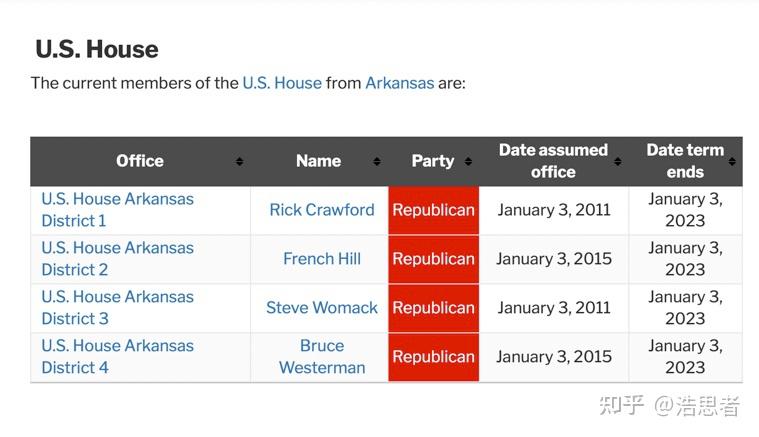
Task: Open U.S. House Arkansas District 2
Action: 117,258
